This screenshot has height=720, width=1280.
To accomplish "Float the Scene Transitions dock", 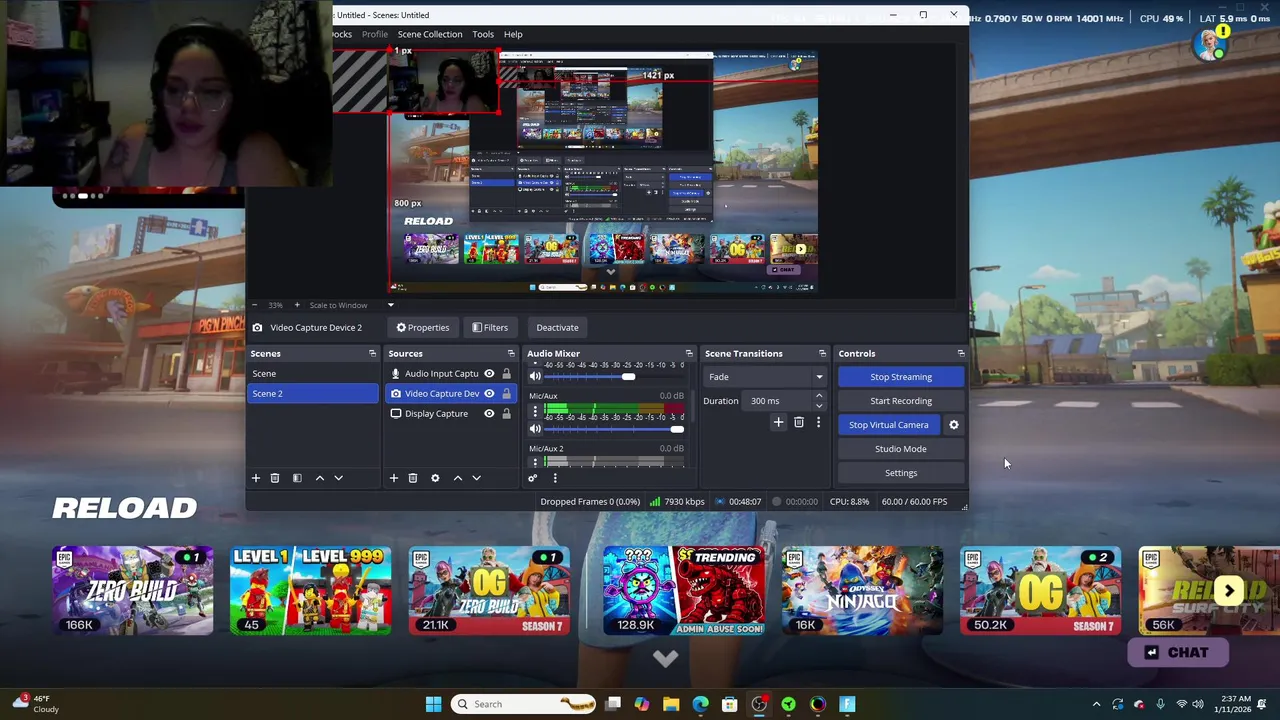I will [x=823, y=353].
